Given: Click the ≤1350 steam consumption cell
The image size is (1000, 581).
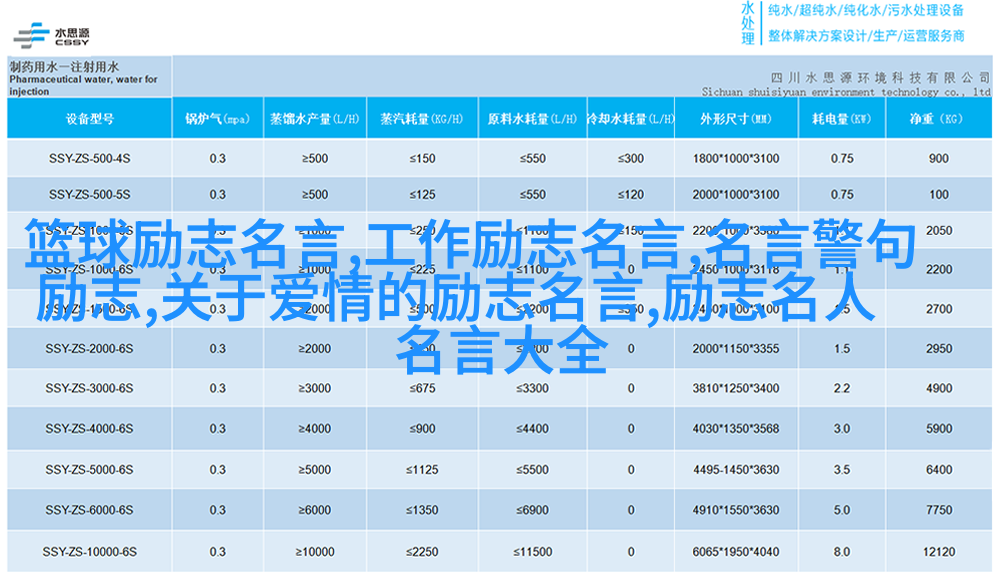Looking at the screenshot, I should pyautogui.click(x=422, y=510).
